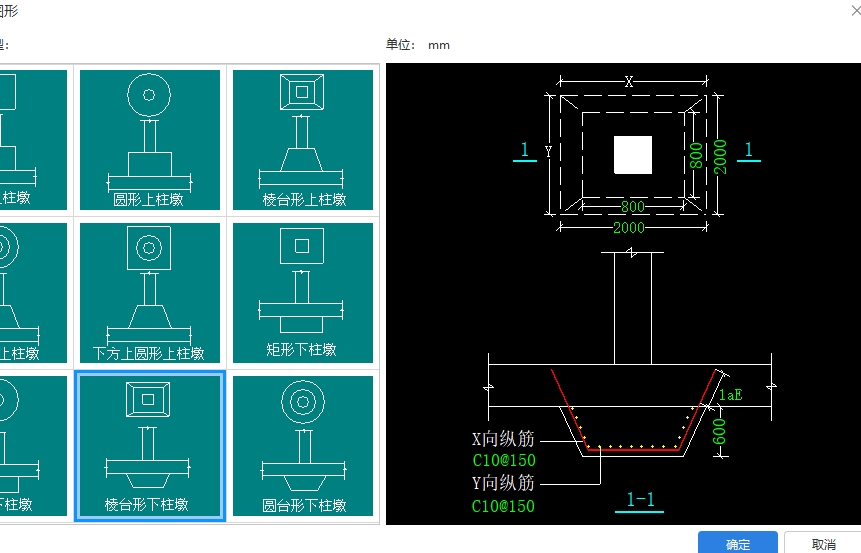Click the Y向纵筋 label
This screenshot has height=553, width=861.
point(503,483)
